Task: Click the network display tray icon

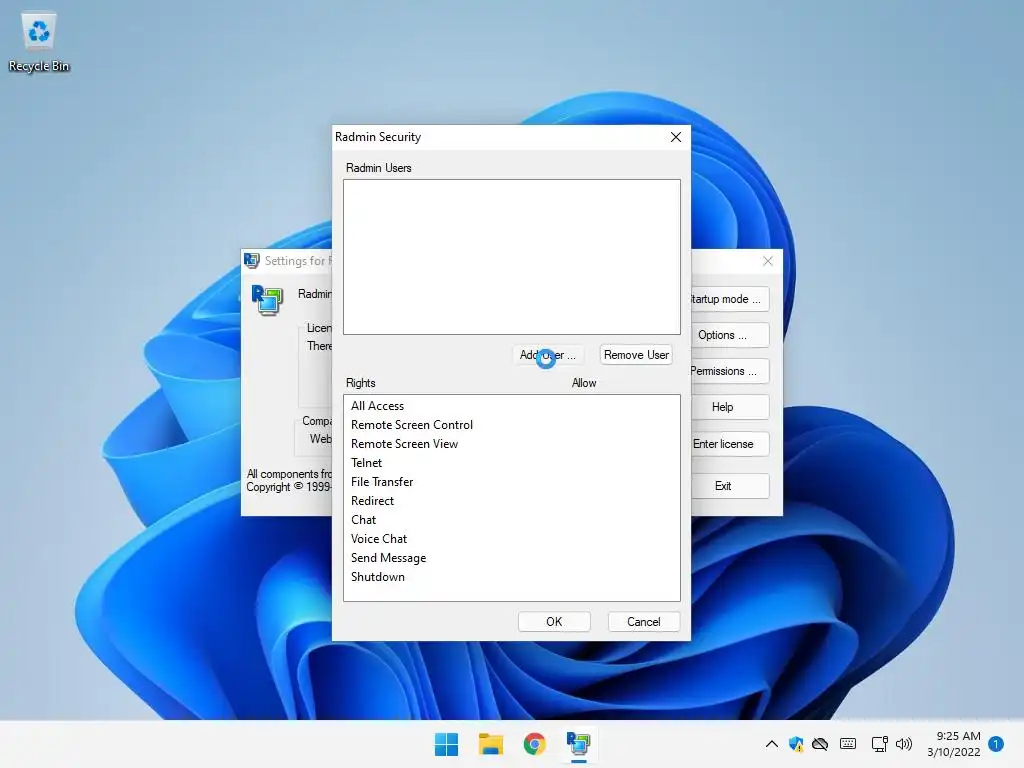Action: point(879,744)
